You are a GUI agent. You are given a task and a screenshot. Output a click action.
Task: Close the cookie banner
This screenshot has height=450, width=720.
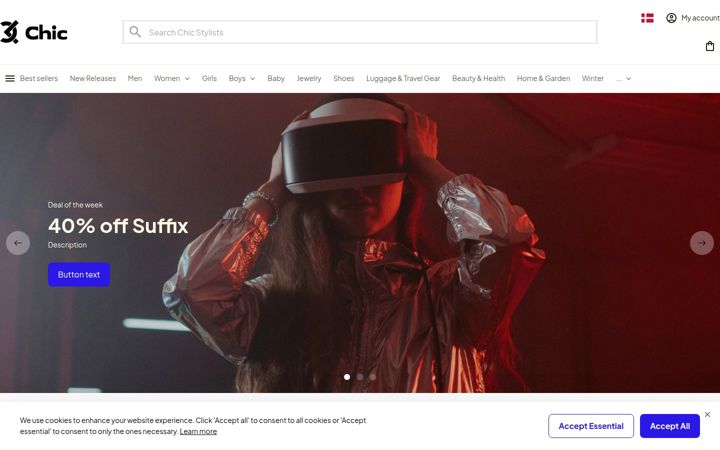707,414
